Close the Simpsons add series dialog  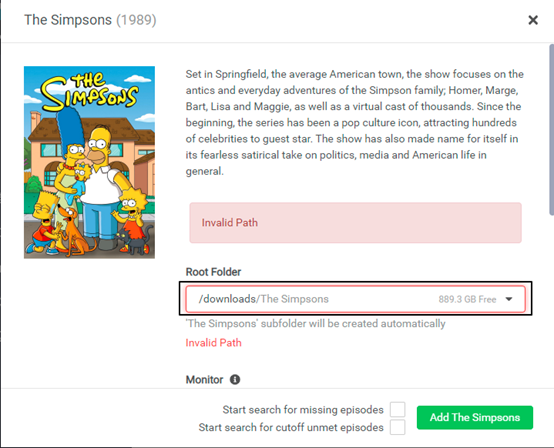pyautogui.click(x=533, y=20)
